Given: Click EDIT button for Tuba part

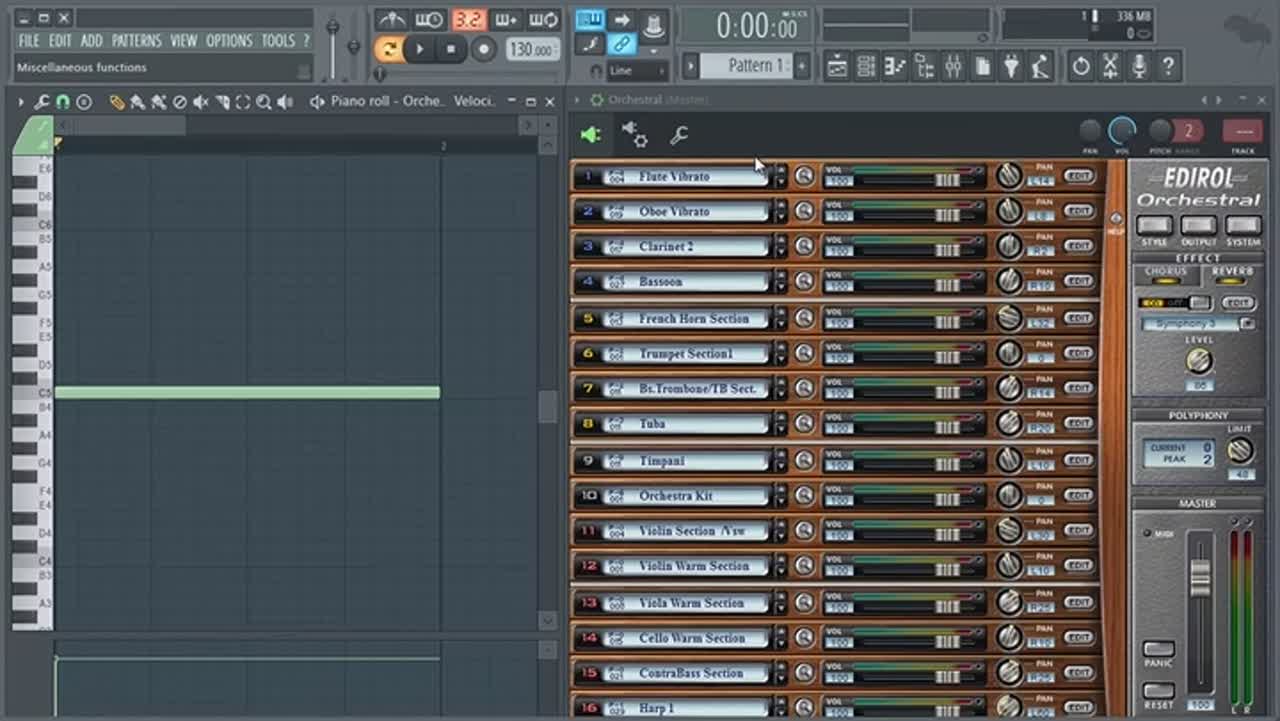Looking at the screenshot, I should click(1078, 424).
